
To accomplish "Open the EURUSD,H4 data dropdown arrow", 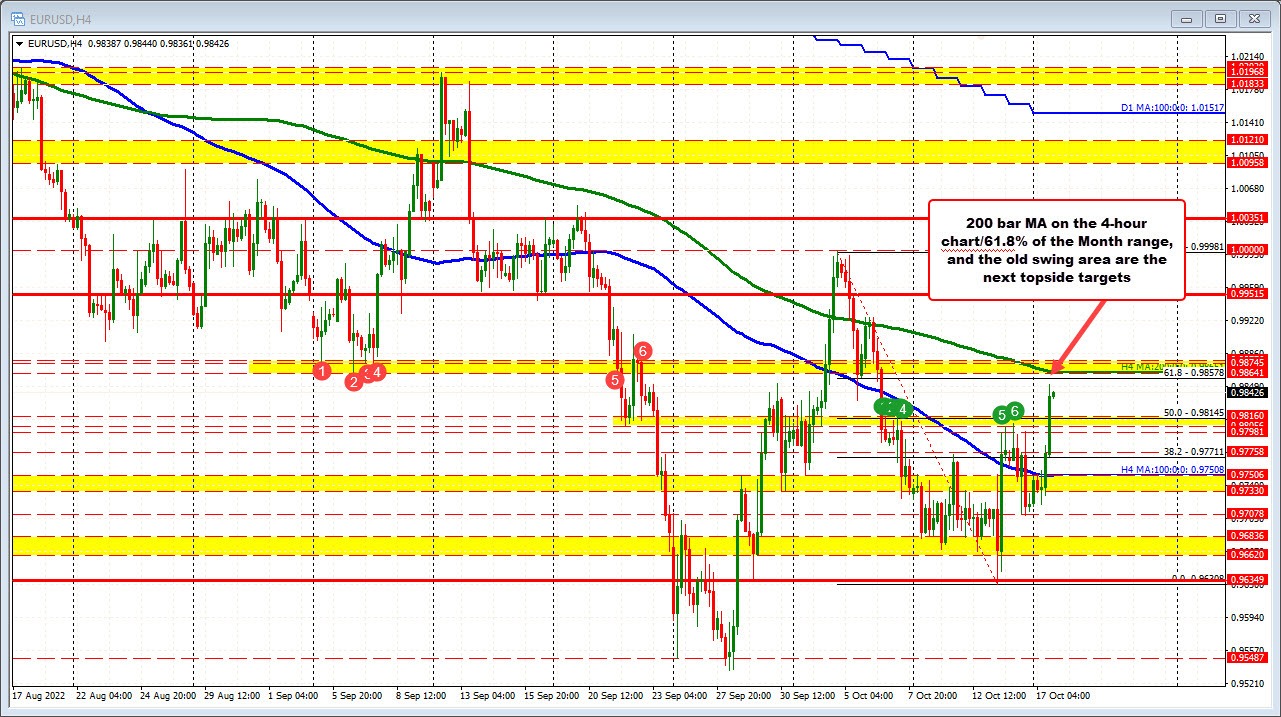I will 20,43.
